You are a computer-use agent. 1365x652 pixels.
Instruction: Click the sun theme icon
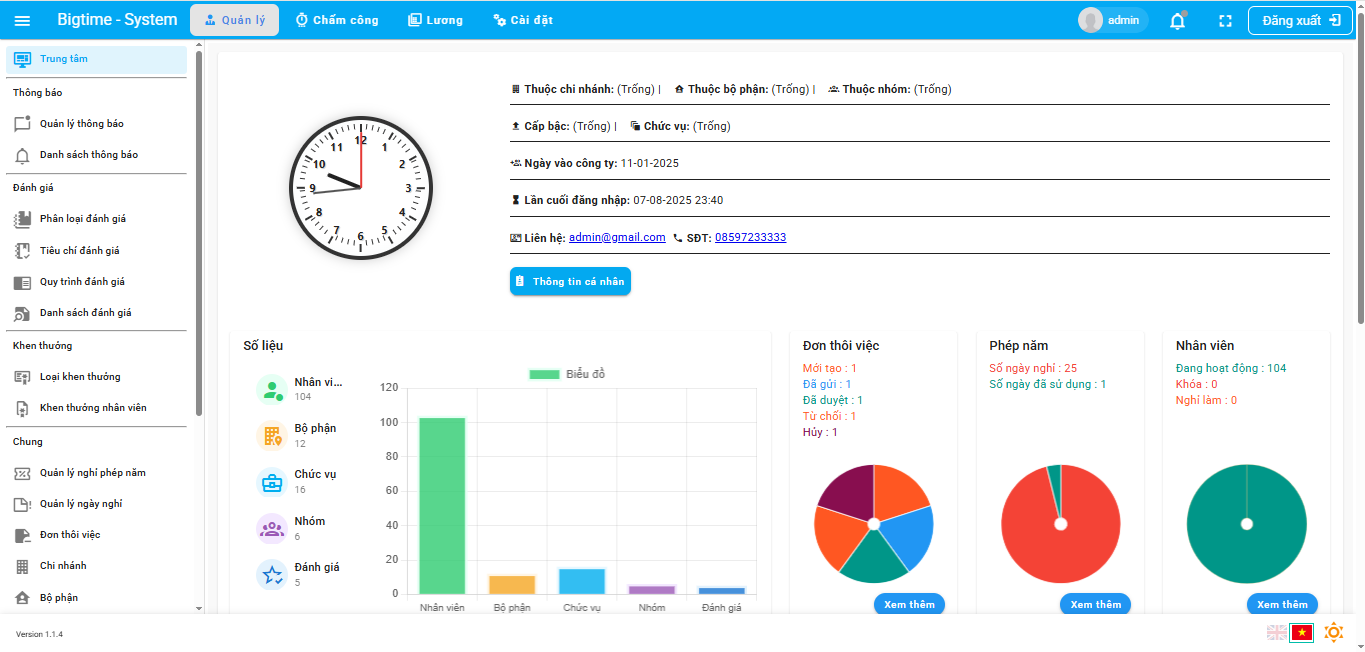pos(1333,632)
